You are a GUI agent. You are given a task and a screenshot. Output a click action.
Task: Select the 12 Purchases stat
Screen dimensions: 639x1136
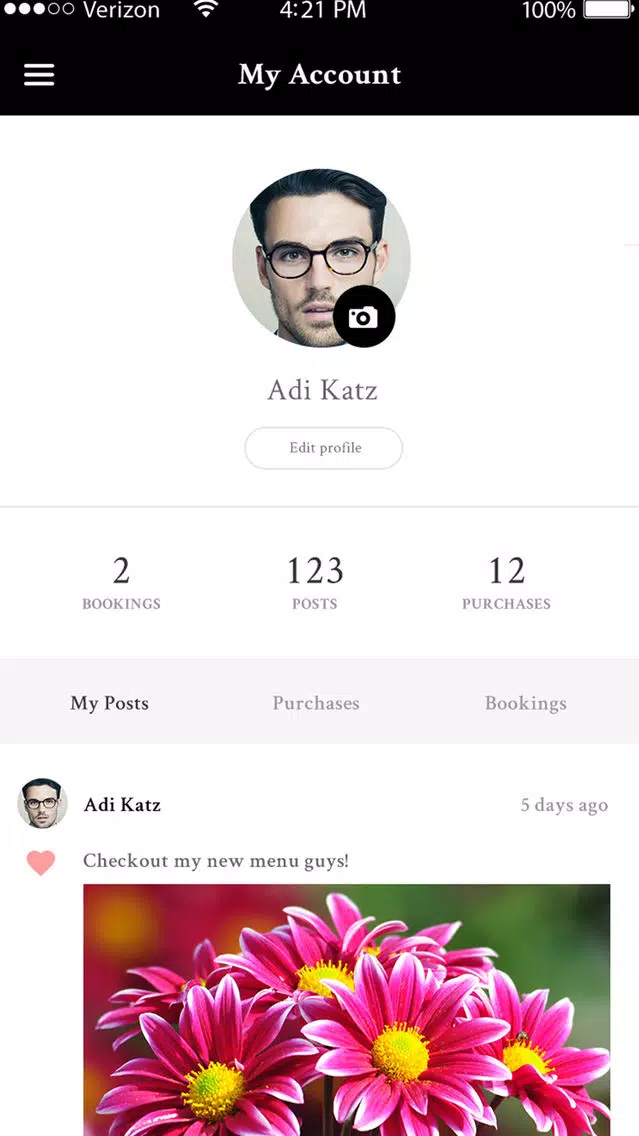tap(506, 583)
